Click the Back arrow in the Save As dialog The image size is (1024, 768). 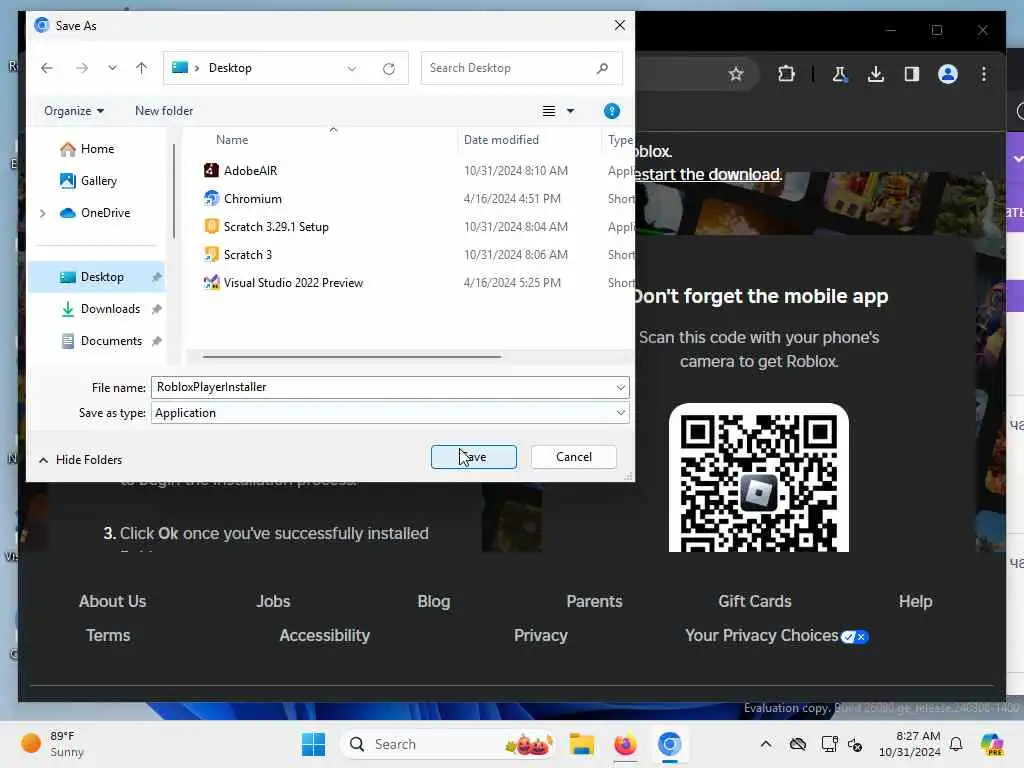(46, 68)
